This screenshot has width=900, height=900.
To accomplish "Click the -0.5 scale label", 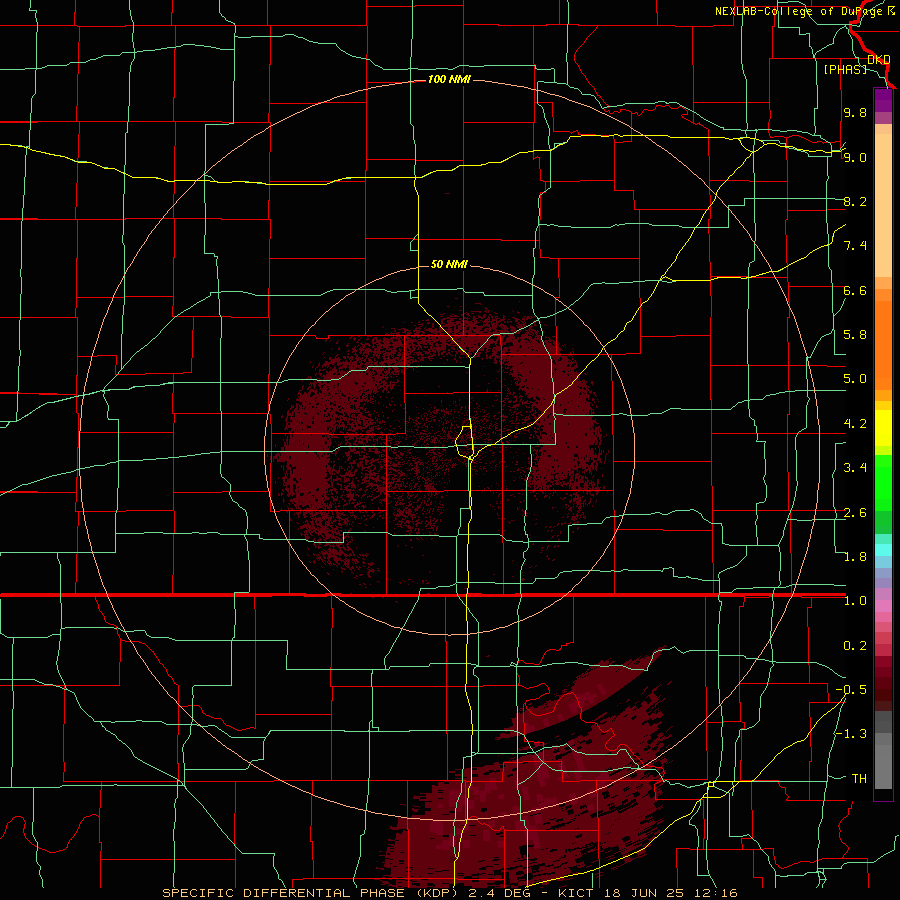I will 851,690.
